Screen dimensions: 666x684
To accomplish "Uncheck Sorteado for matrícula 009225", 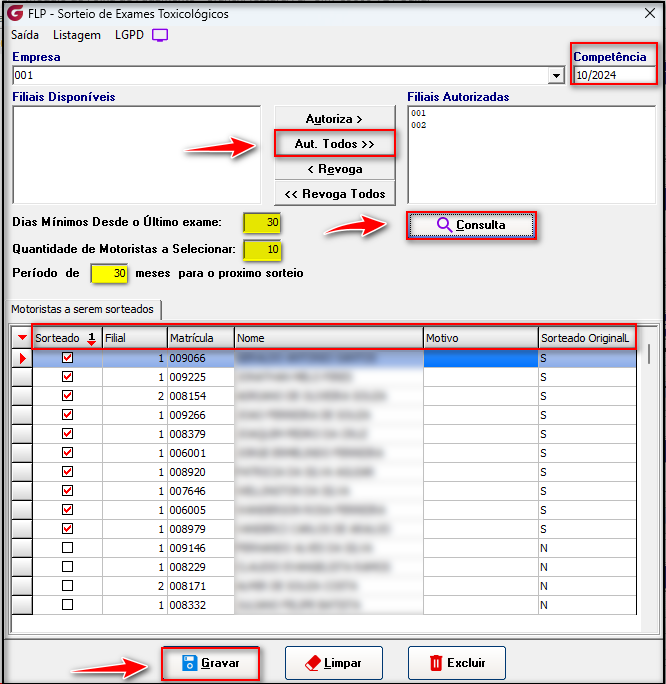I will tap(68, 376).
